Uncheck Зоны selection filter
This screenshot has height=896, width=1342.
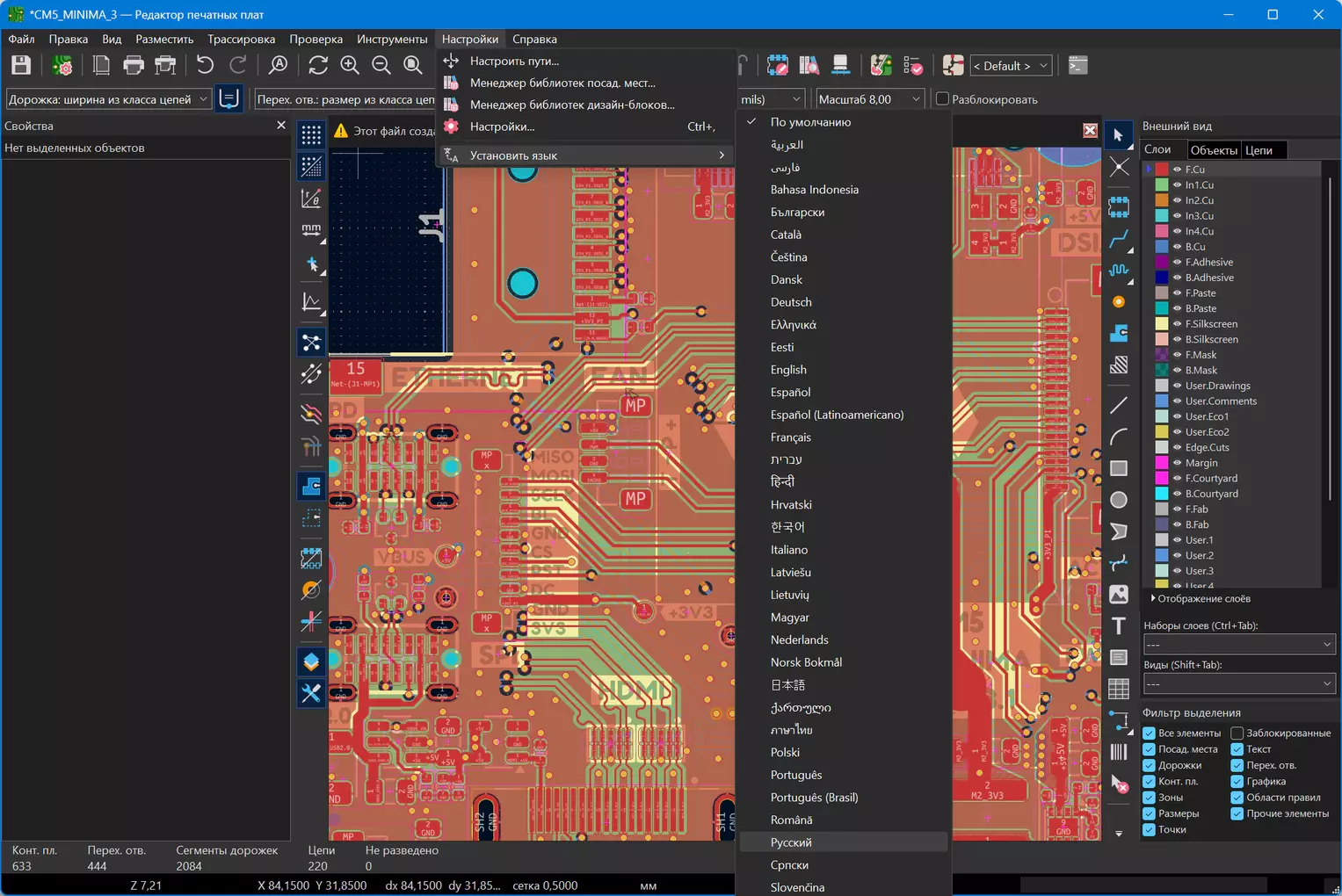[x=1149, y=798]
